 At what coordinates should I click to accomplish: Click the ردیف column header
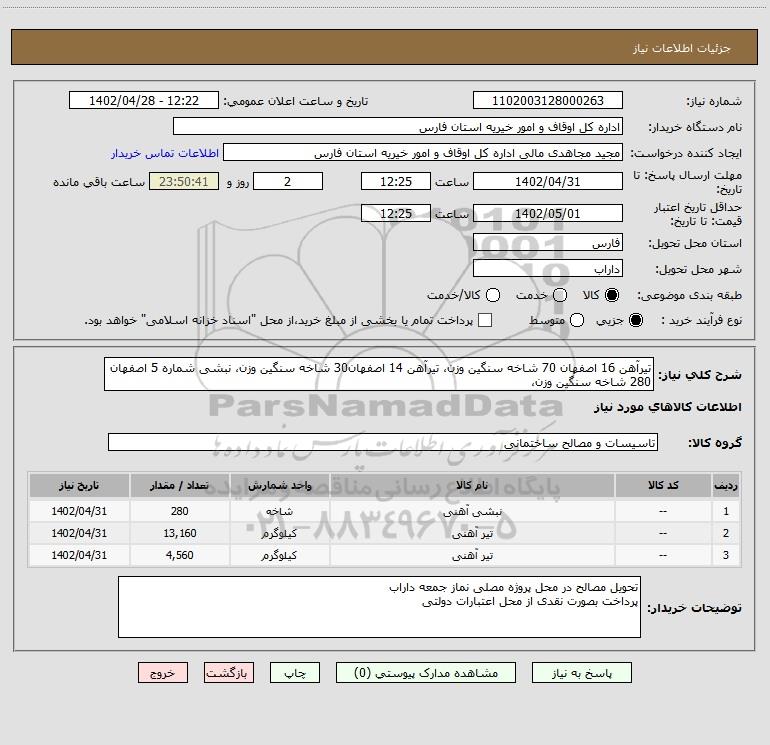[726, 485]
